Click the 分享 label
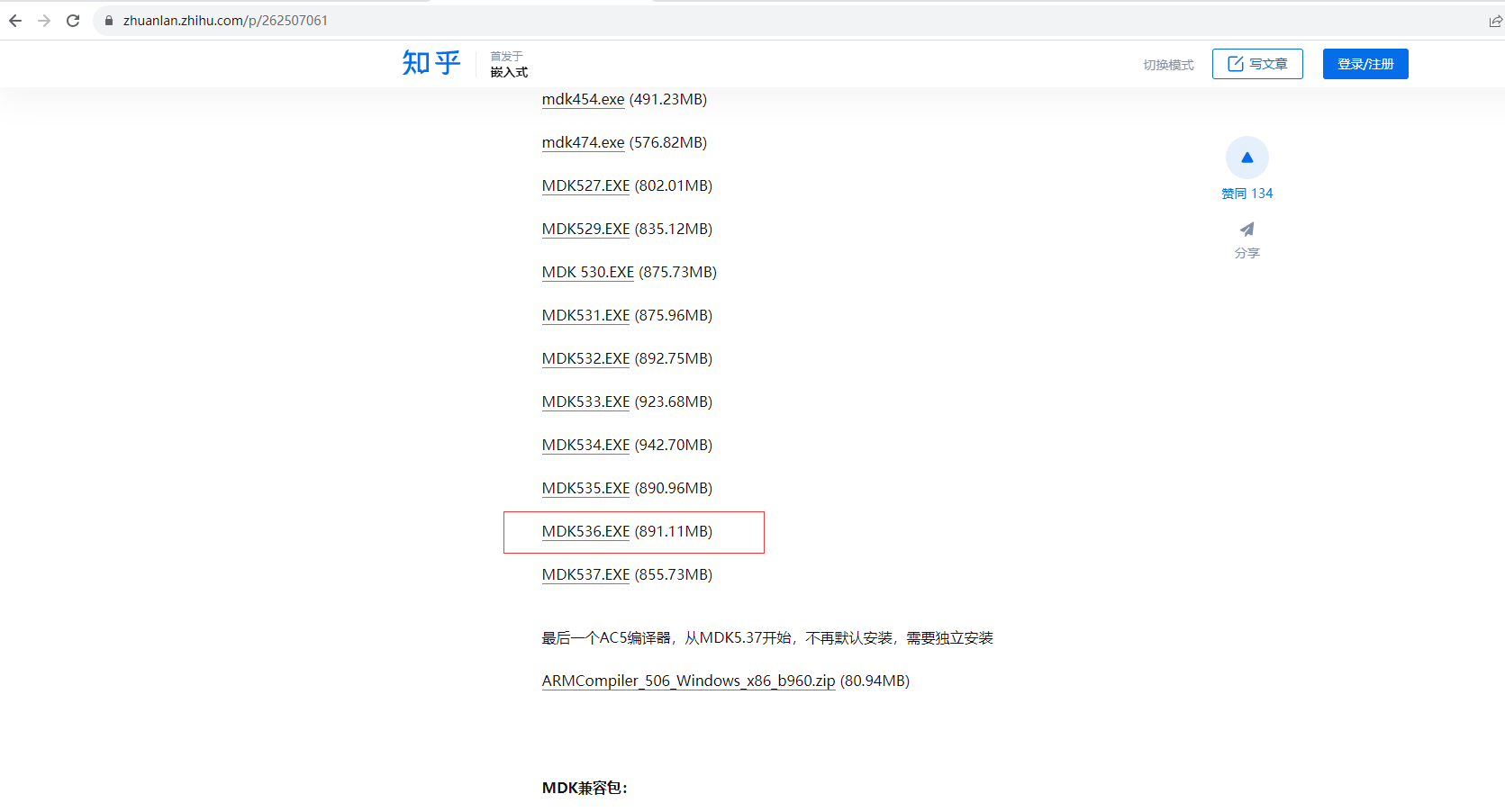1505x812 pixels. coord(1247,253)
